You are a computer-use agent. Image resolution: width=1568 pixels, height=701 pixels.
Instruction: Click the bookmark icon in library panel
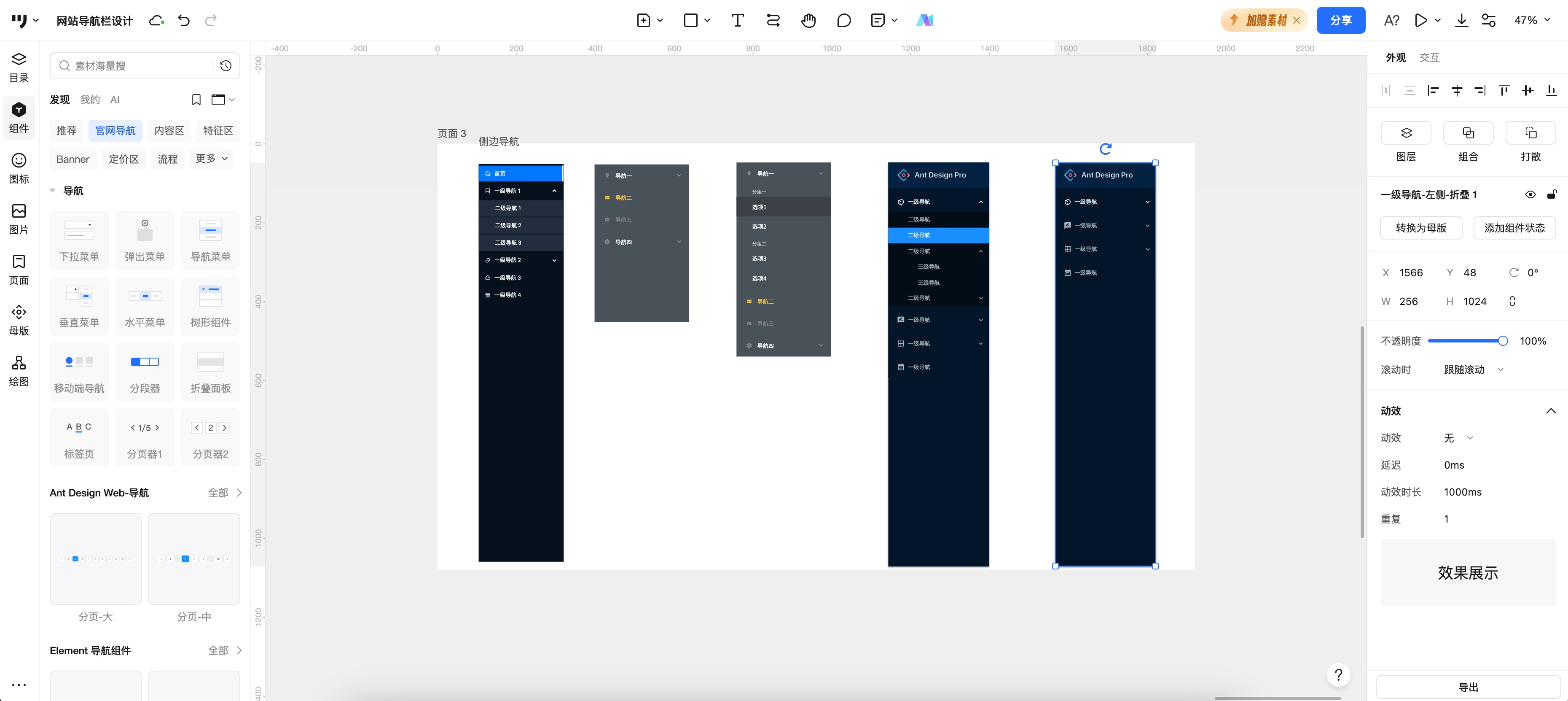point(196,99)
